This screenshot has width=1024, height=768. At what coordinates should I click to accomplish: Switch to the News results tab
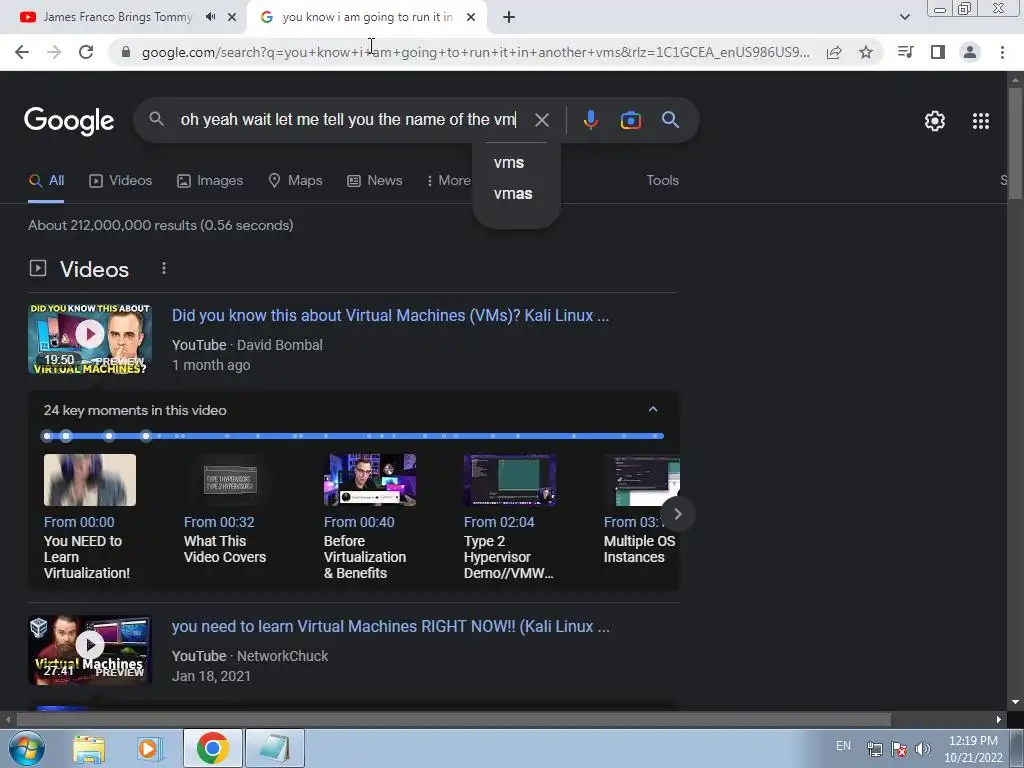pos(374,181)
